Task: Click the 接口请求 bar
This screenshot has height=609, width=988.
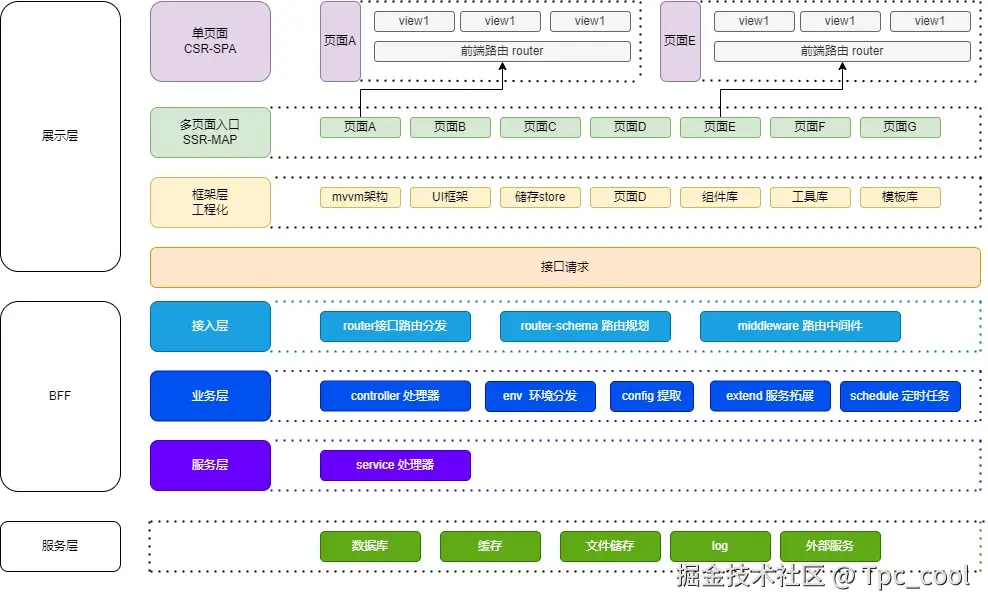Action: tap(564, 267)
